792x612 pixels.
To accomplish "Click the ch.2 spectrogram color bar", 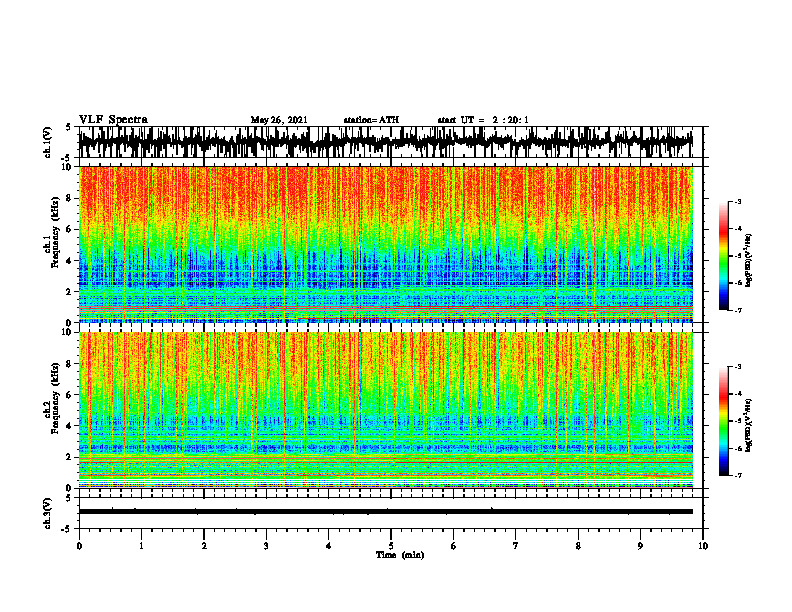I will click(x=723, y=421).
